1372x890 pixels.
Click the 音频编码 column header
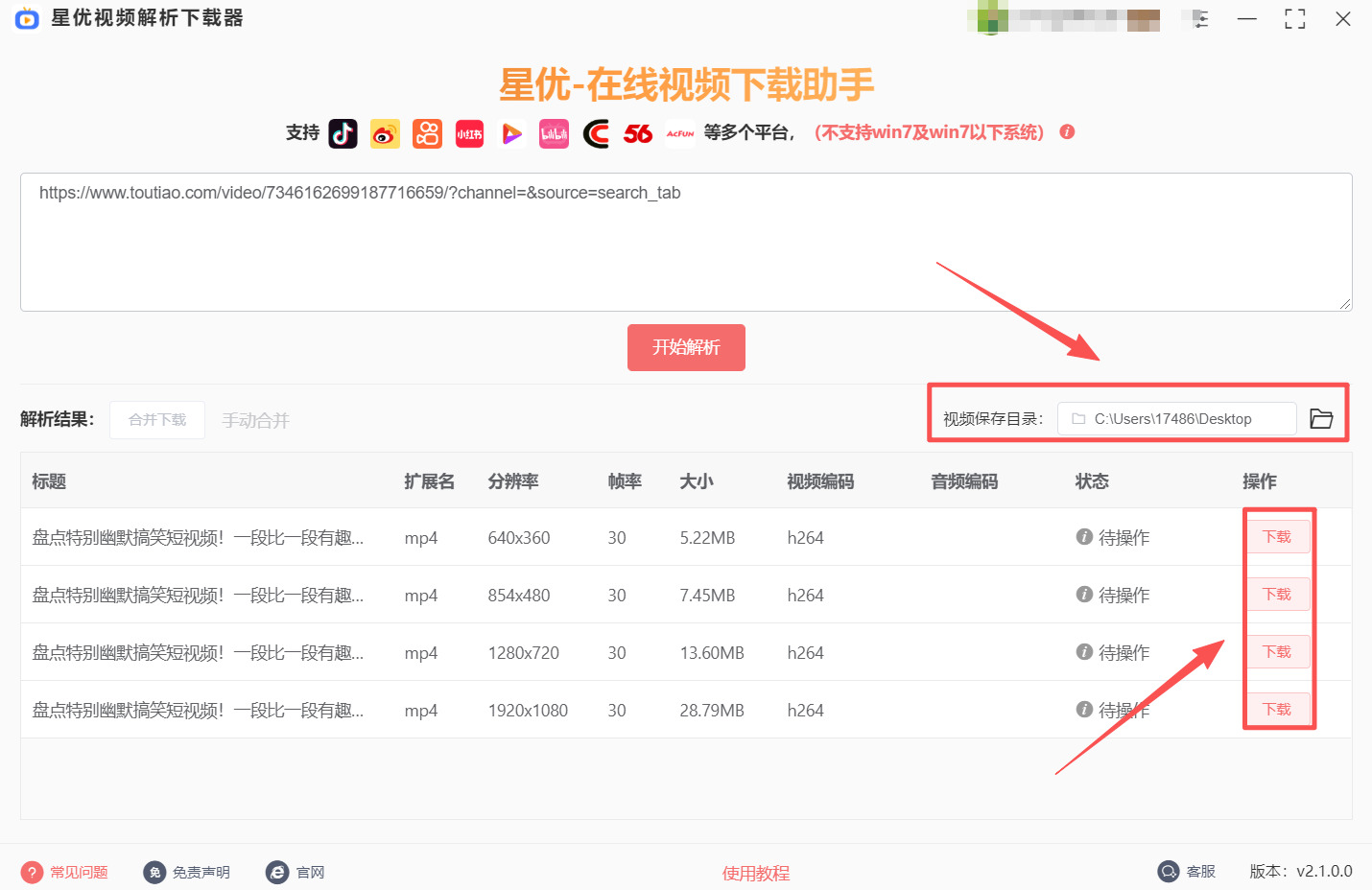(964, 480)
